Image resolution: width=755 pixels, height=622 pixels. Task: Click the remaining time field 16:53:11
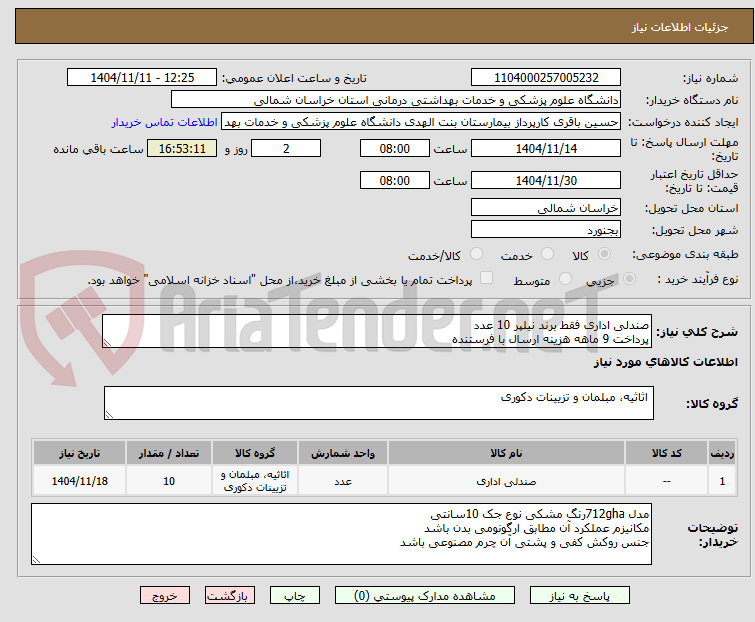tap(182, 148)
